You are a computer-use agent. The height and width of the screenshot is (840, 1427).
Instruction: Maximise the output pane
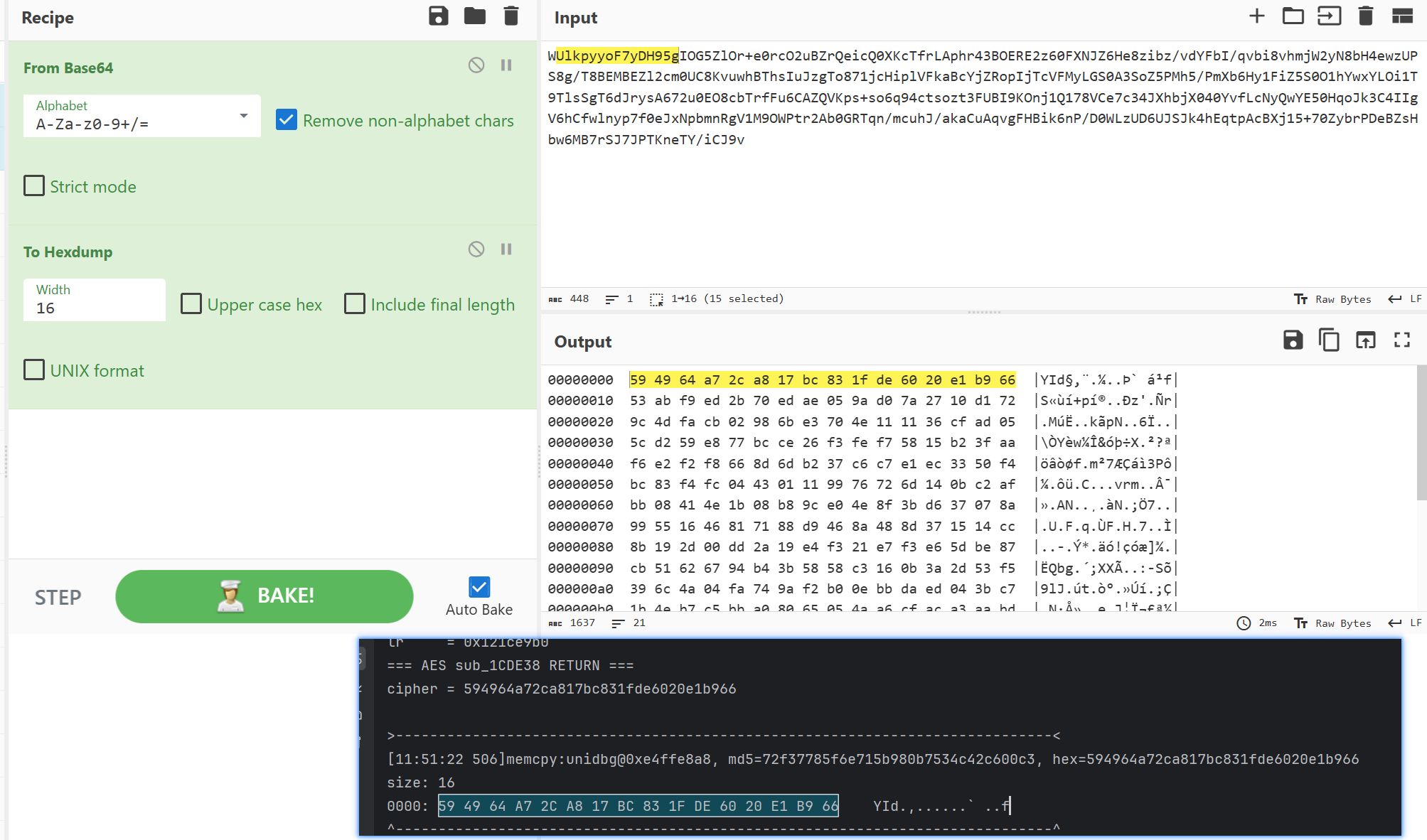coord(1401,340)
